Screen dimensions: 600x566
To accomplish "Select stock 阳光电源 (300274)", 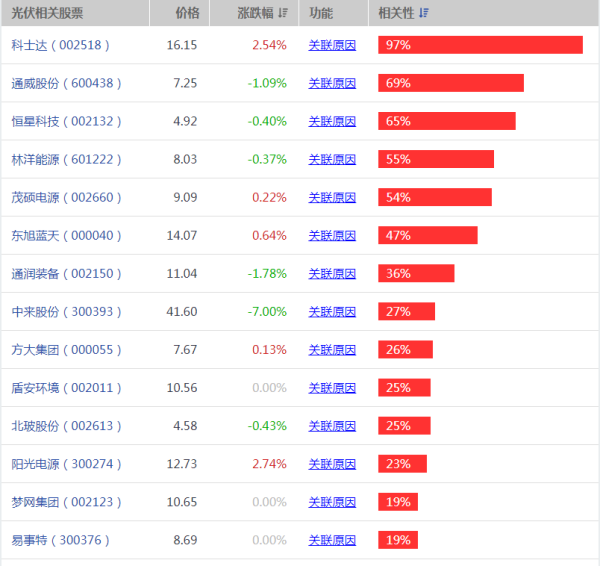I will click(x=66, y=464).
